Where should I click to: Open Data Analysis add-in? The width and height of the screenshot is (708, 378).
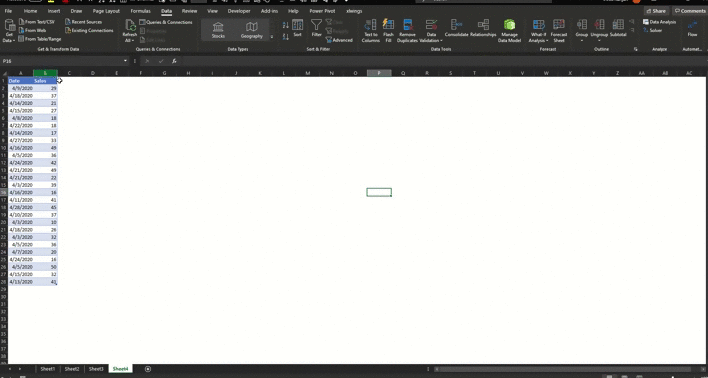click(660, 22)
